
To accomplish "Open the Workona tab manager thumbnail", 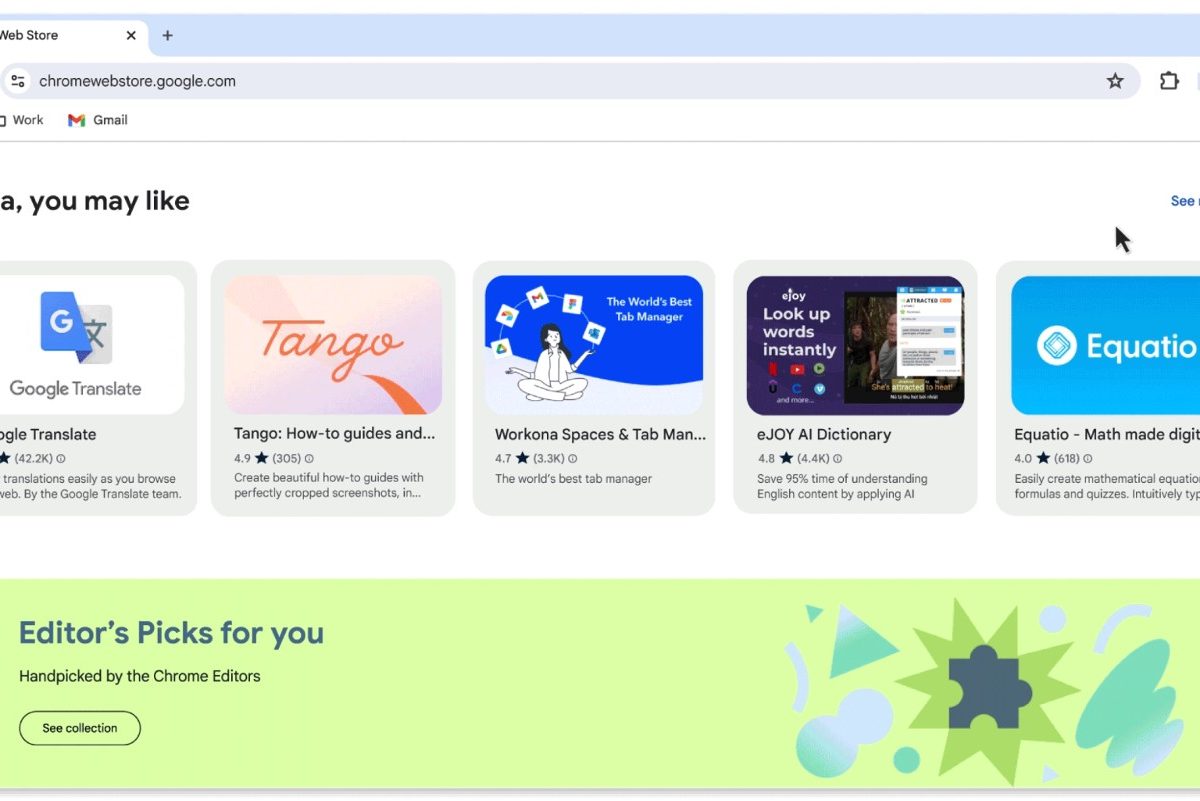I will [594, 345].
